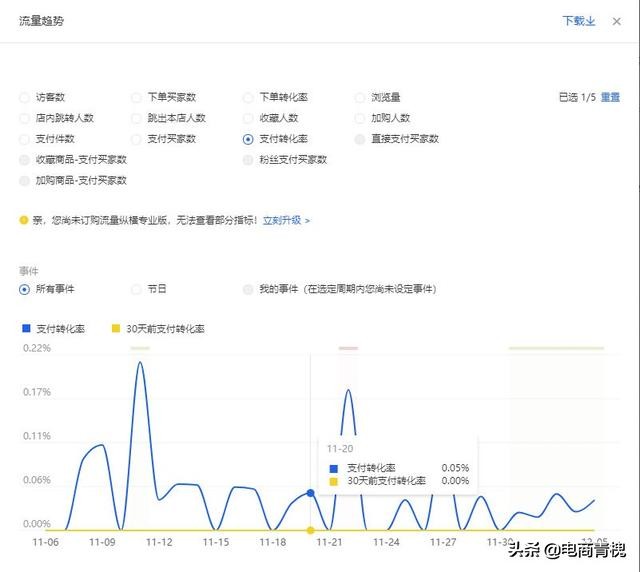The height and width of the screenshot is (572, 640).
Task: Select the 直接支付买家数 locked option
Action: (360, 139)
